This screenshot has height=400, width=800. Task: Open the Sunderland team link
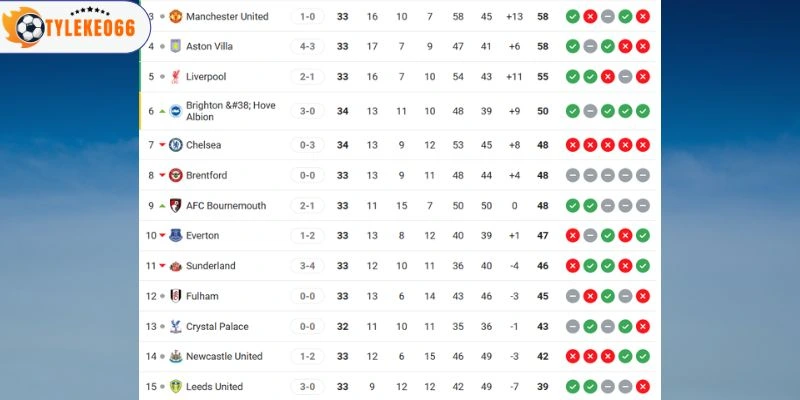click(211, 266)
